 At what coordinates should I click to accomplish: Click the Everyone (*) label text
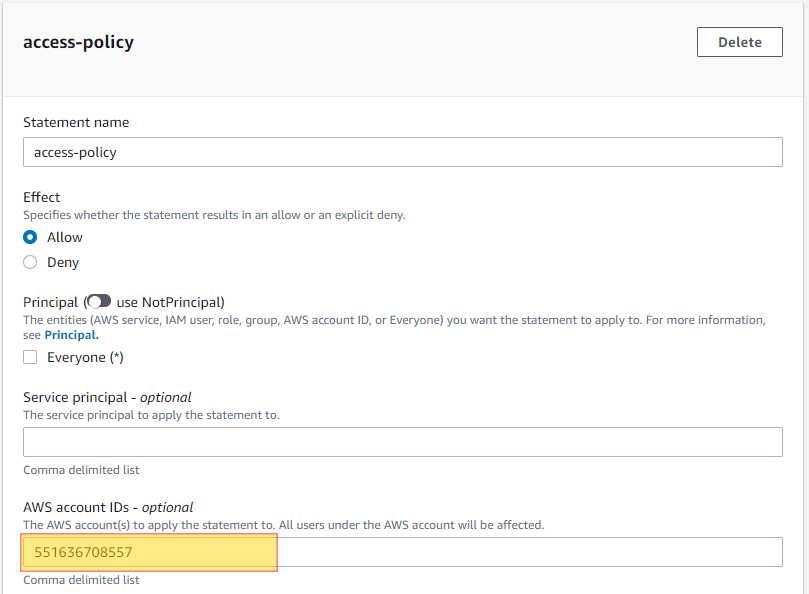click(x=85, y=358)
